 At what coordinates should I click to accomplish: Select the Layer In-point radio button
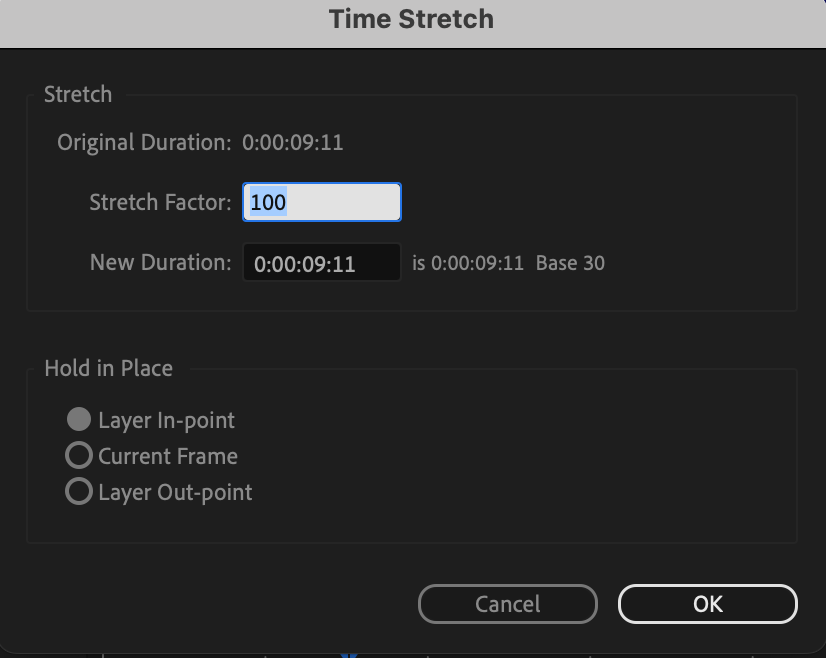[x=79, y=420]
